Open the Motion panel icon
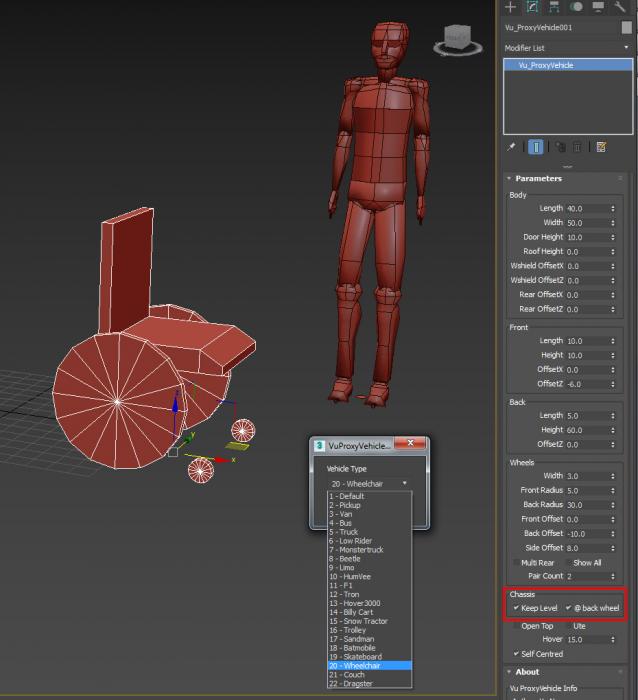The width and height of the screenshot is (638, 700). 577,7
